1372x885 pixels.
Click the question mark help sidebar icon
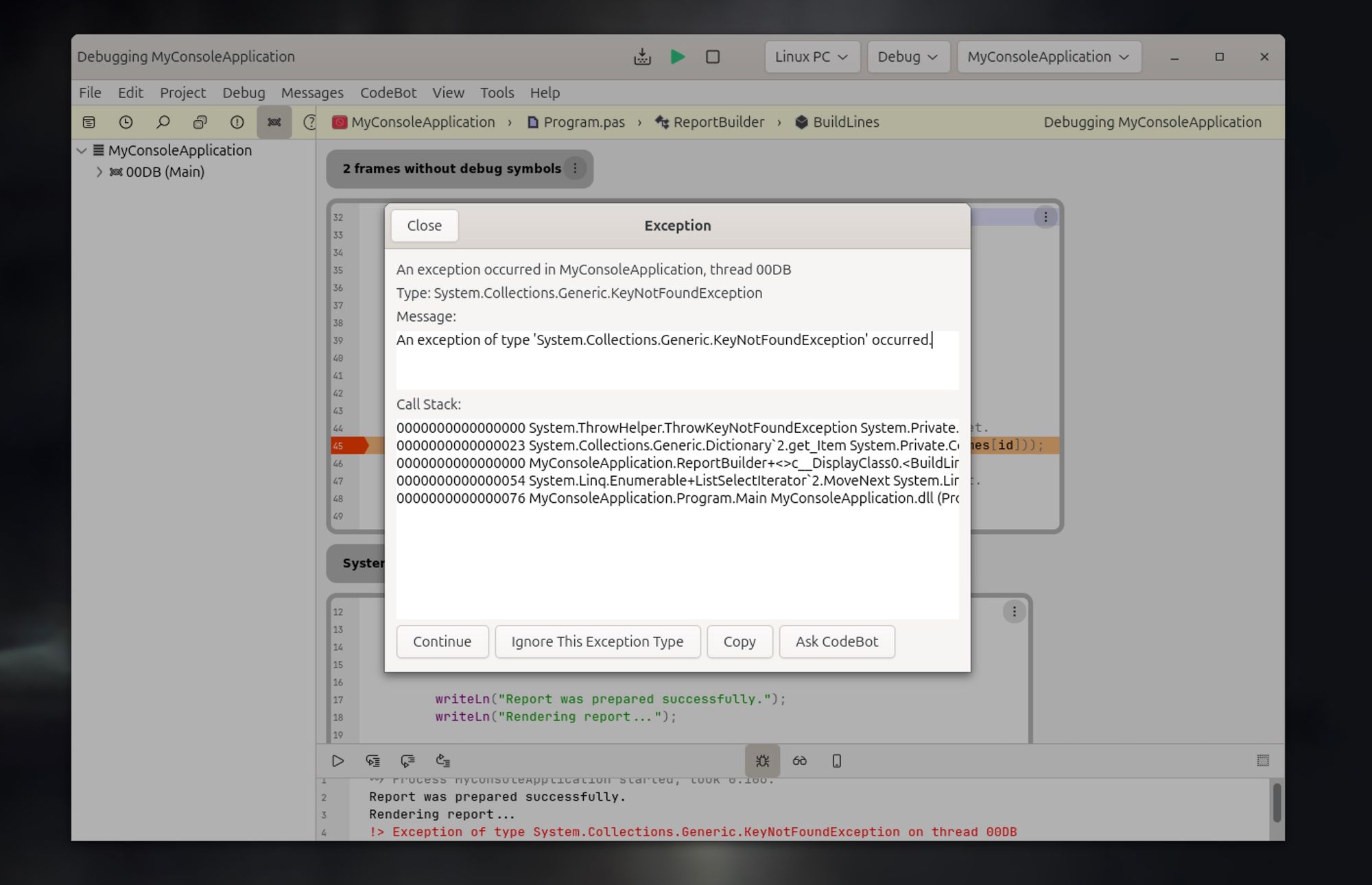click(x=309, y=122)
